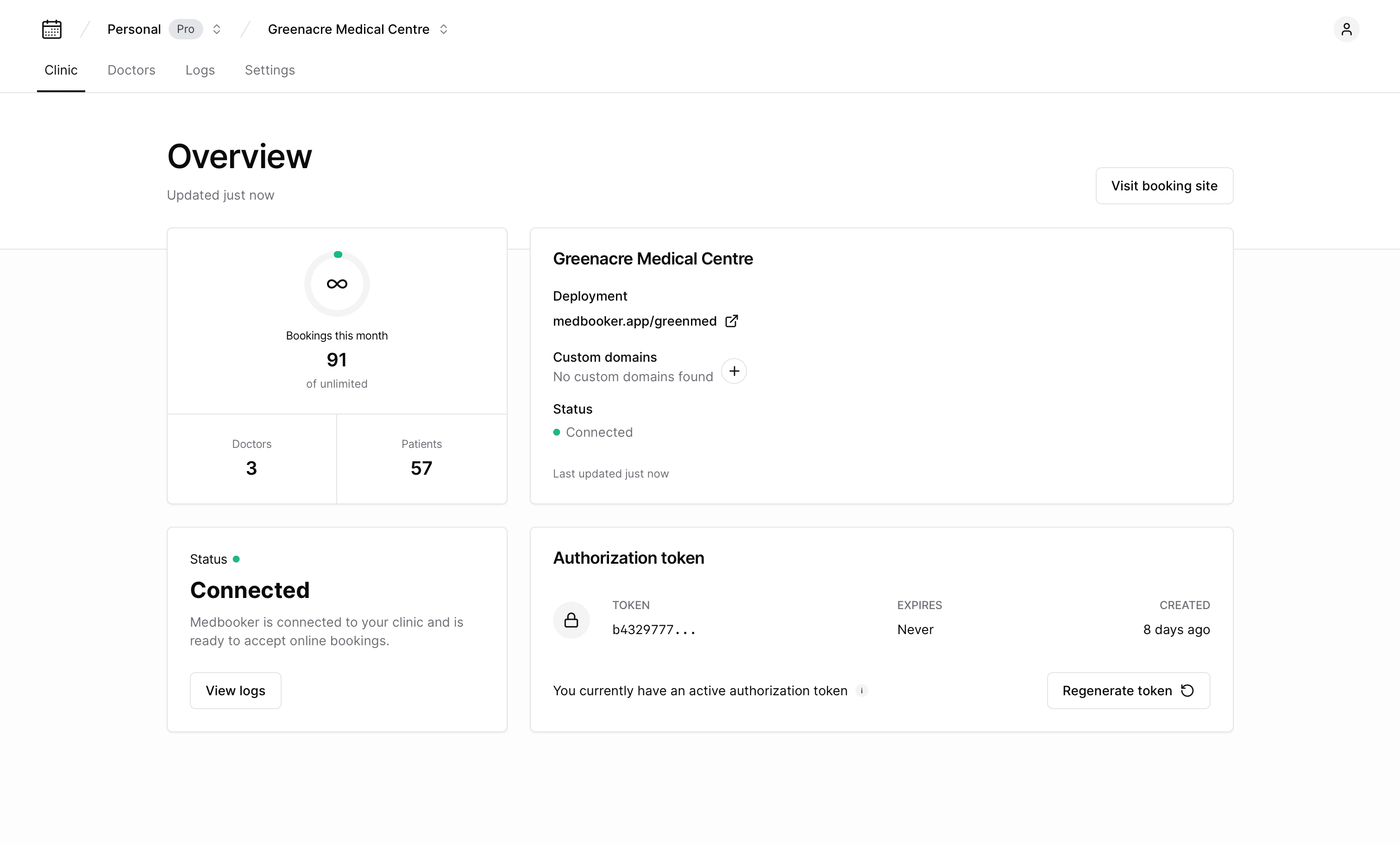Click the bookings progress ring gauge

pos(337,283)
